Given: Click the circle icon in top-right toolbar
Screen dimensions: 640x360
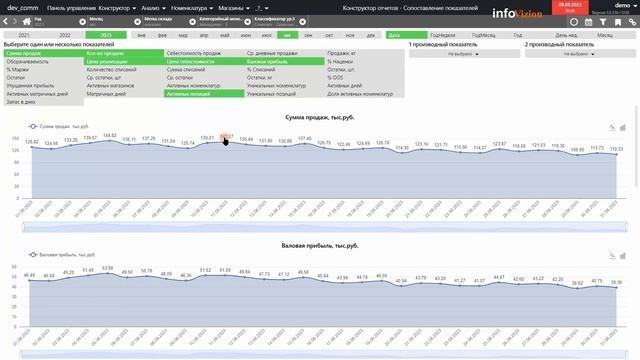Looking at the screenshot, I should (574, 22).
